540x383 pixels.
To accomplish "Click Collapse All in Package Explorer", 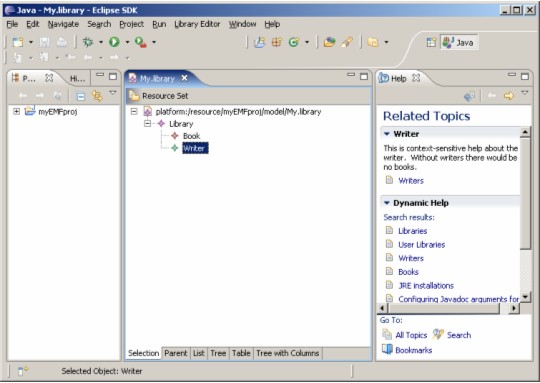I will pyautogui.click(x=81, y=96).
